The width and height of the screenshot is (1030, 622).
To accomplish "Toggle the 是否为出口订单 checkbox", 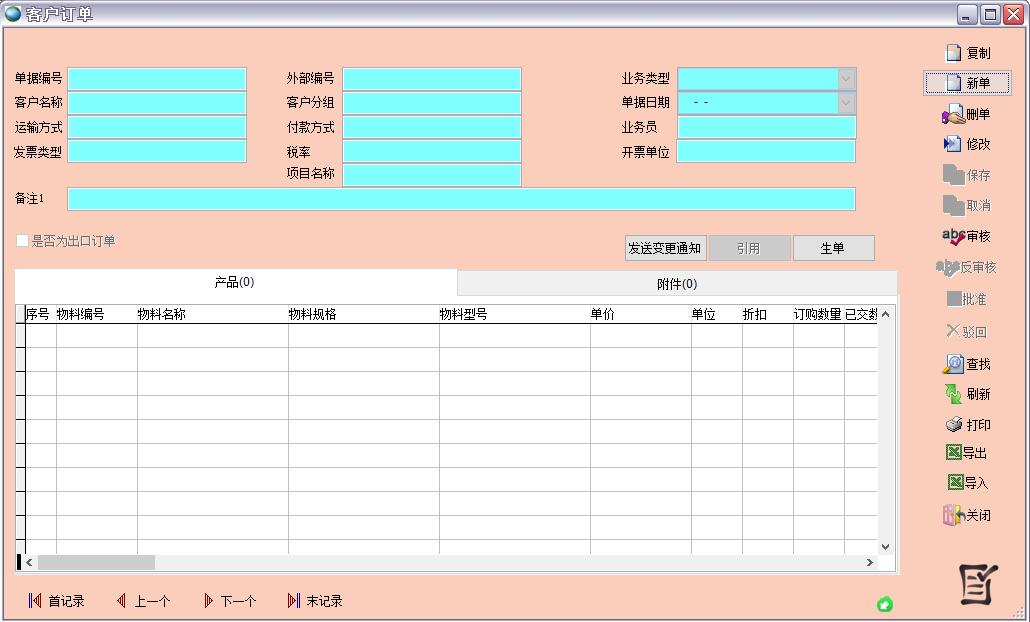I will tap(23, 241).
